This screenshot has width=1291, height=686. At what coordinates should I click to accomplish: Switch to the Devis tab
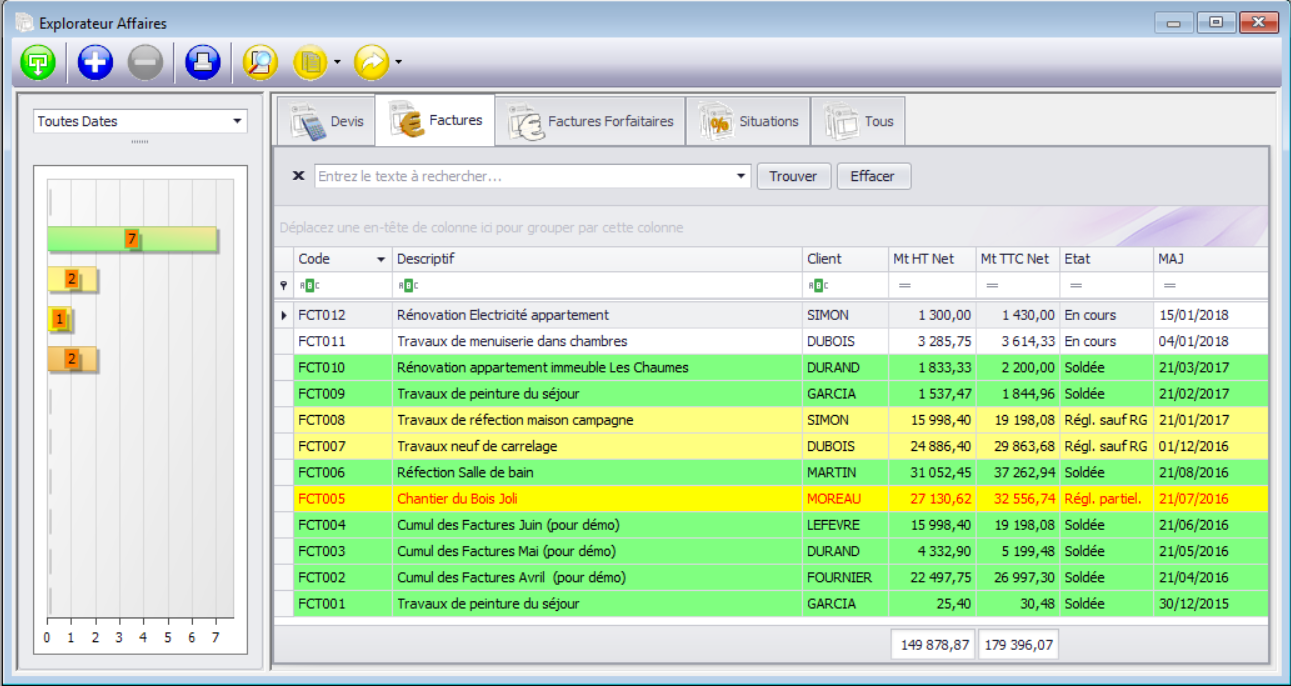(x=324, y=121)
